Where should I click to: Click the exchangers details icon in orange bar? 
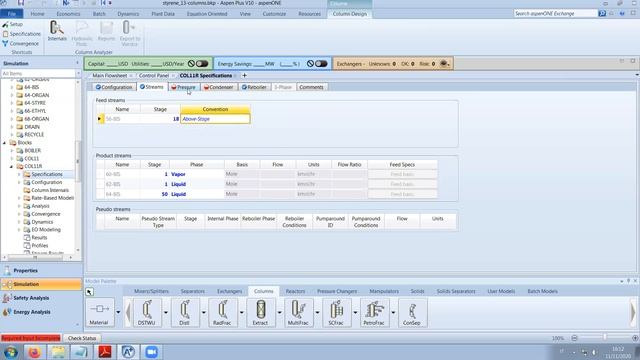pyautogui.click(x=444, y=64)
